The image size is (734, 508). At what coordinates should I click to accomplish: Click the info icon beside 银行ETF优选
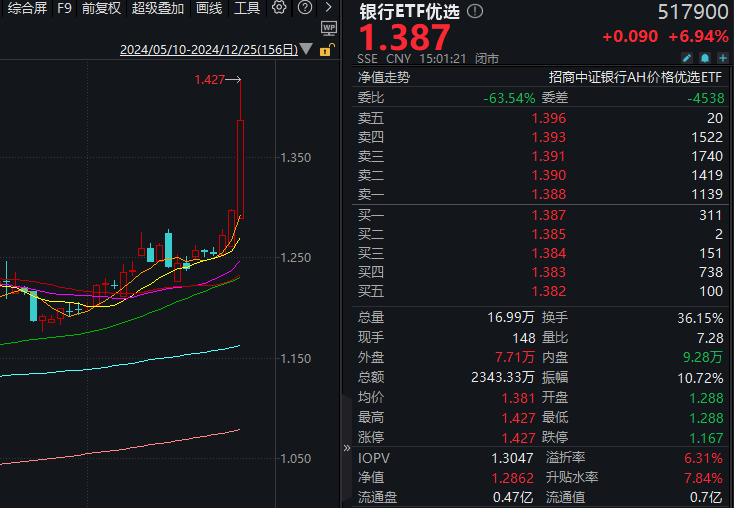point(474,12)
